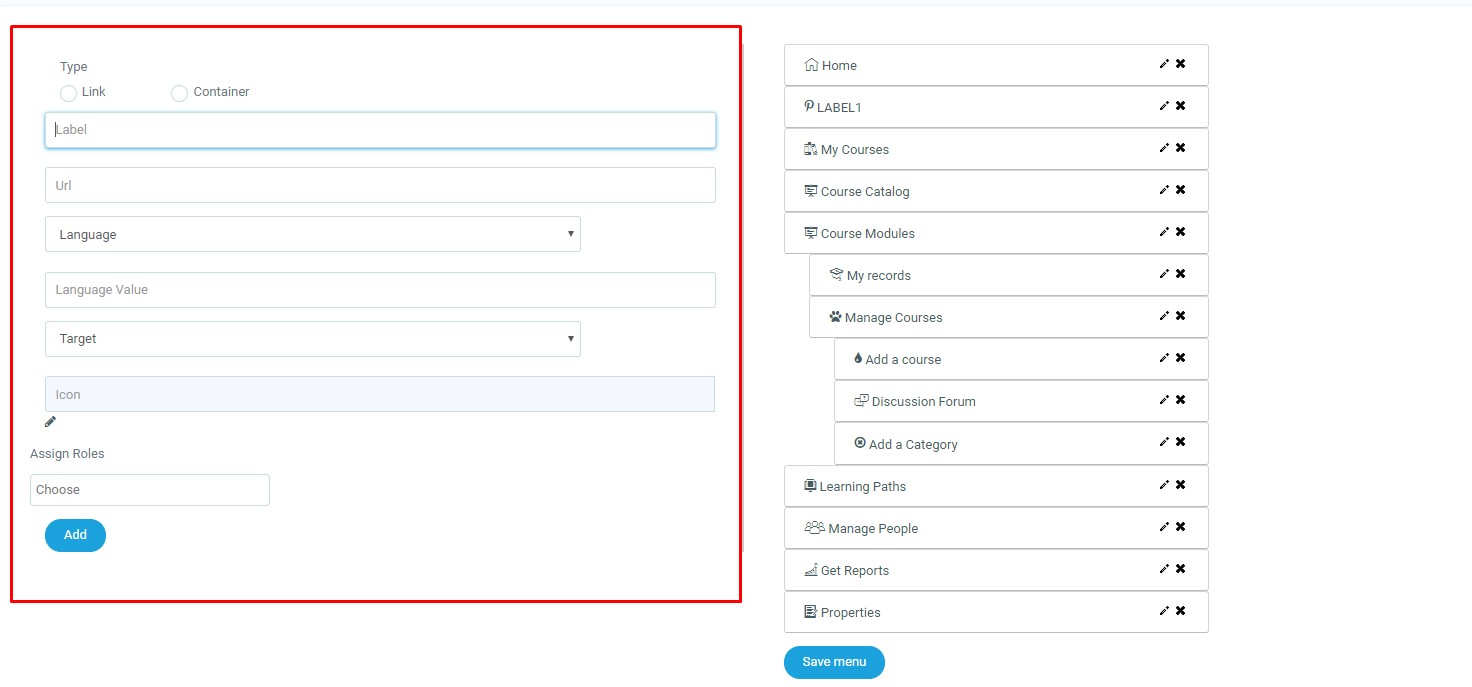Focus the Language Value text field
The width and height of the screenshot is (1472, 687).
[x=380, y=290]
